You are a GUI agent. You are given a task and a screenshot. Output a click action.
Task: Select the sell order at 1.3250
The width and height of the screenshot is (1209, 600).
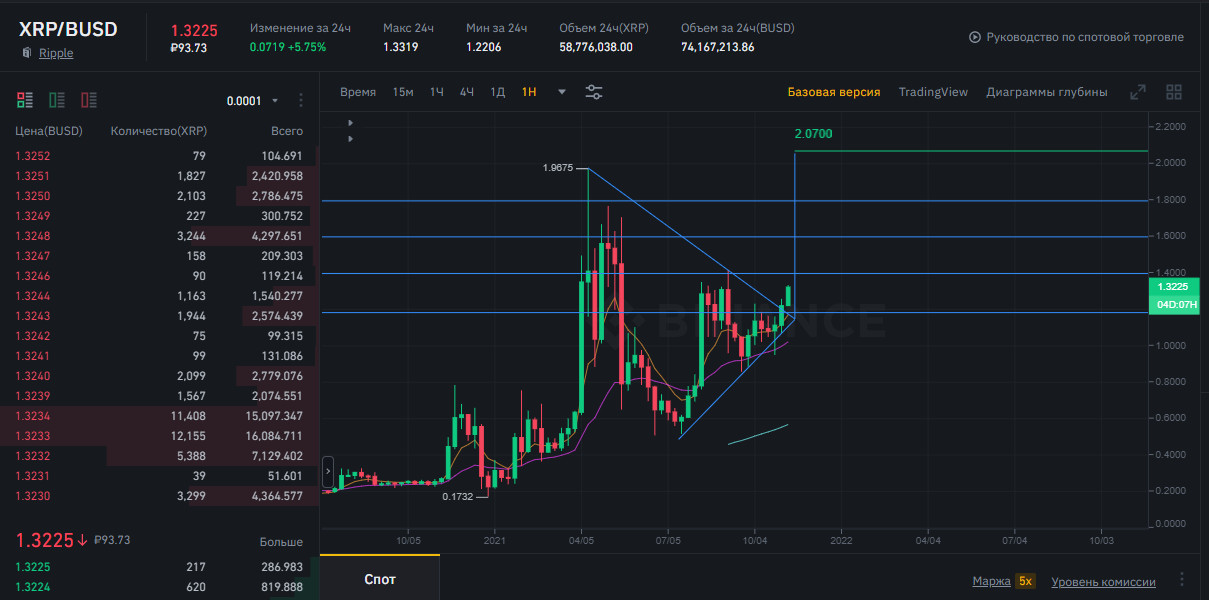(x=159, y=196)
